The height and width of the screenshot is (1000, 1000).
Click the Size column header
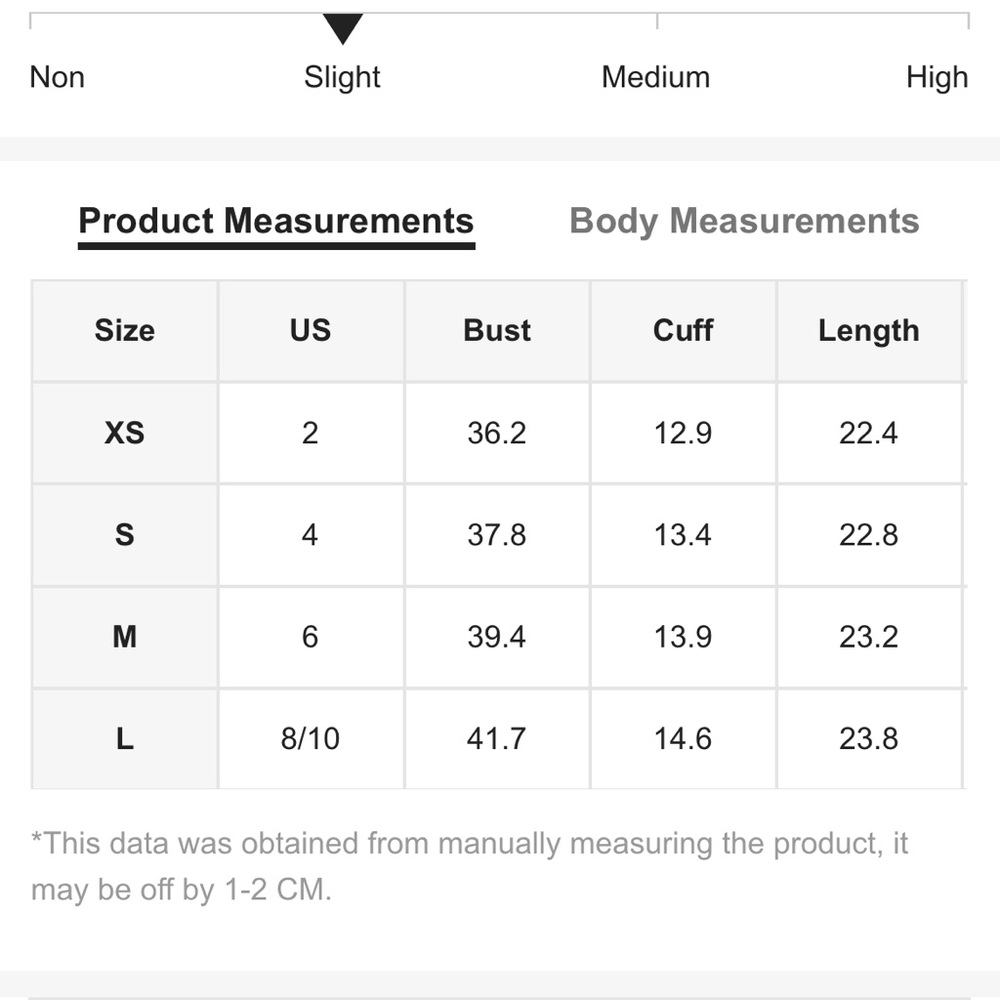[124, 331]
